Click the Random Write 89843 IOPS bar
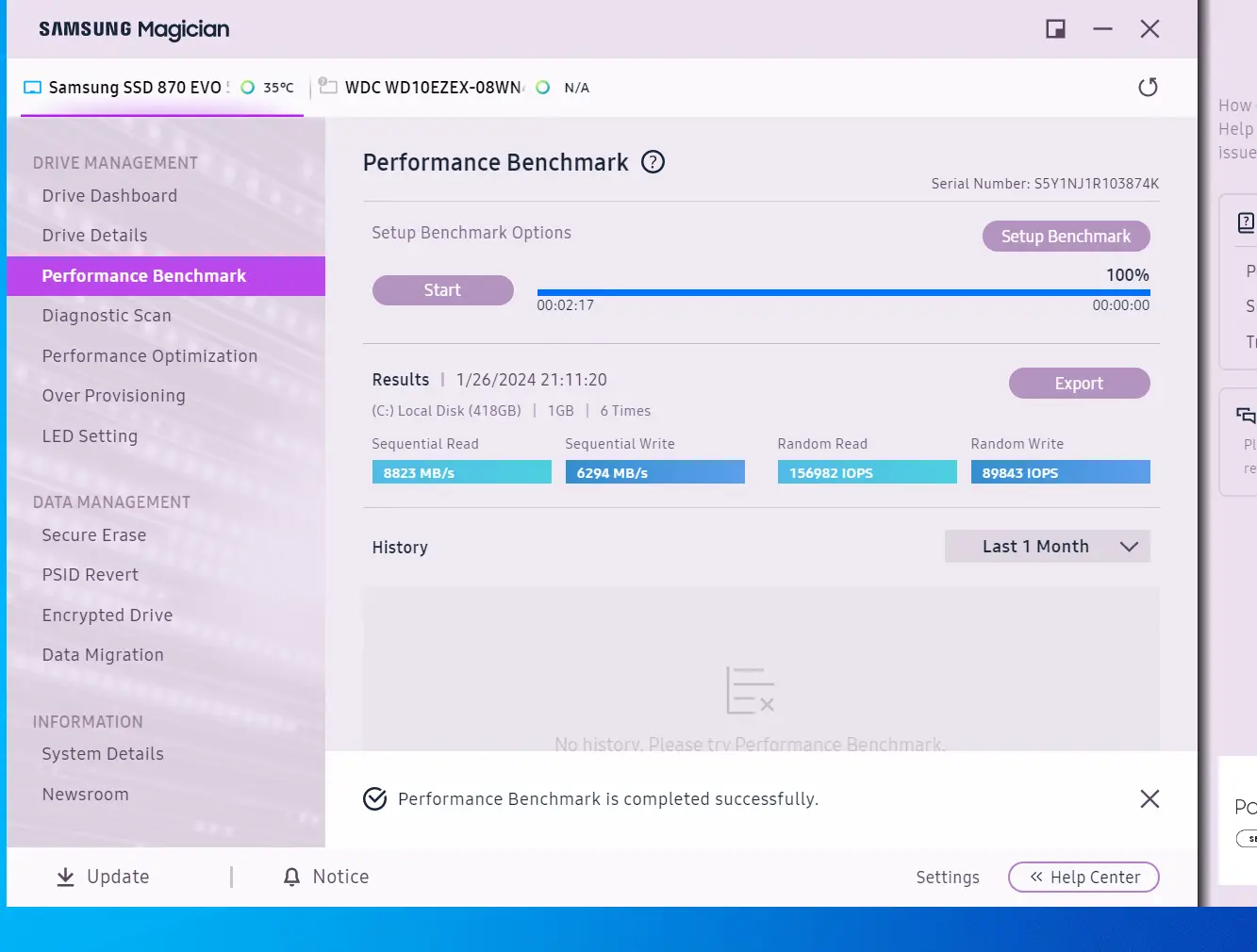The image size is (1257, 952). [x=1060, y=472]
